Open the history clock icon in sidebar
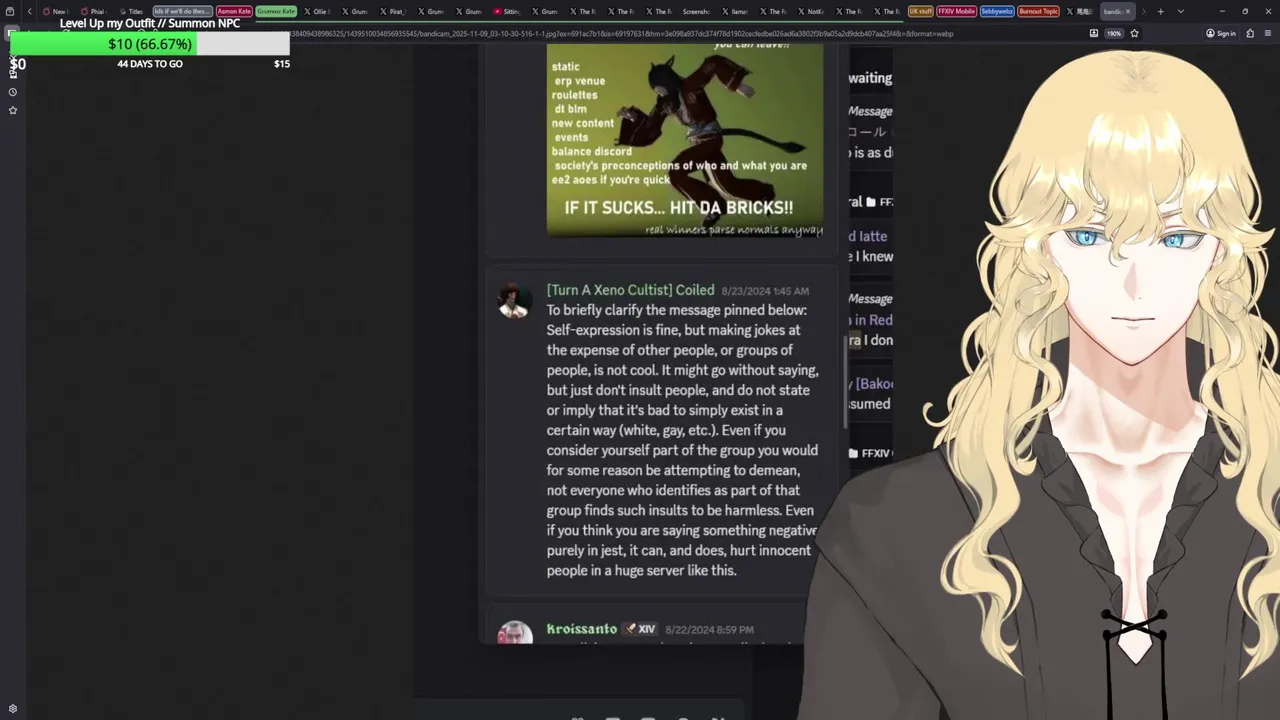Image resolution: width=1280 pixels, height=720 pixels. point(13,92)
